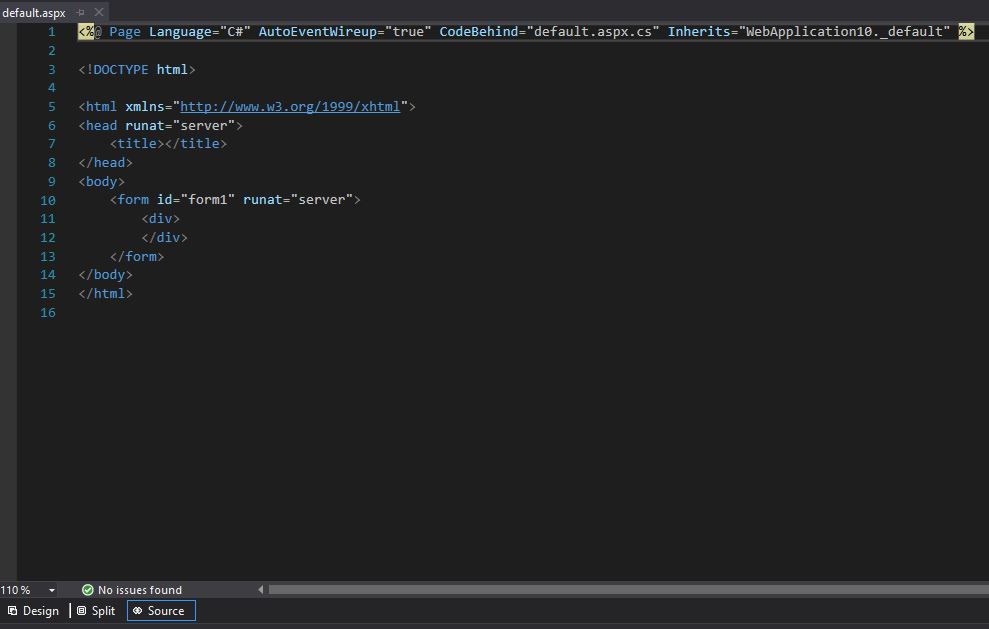Select the Source view button
The width and height of the screenshot is (989, 629).
click(160, 611)
